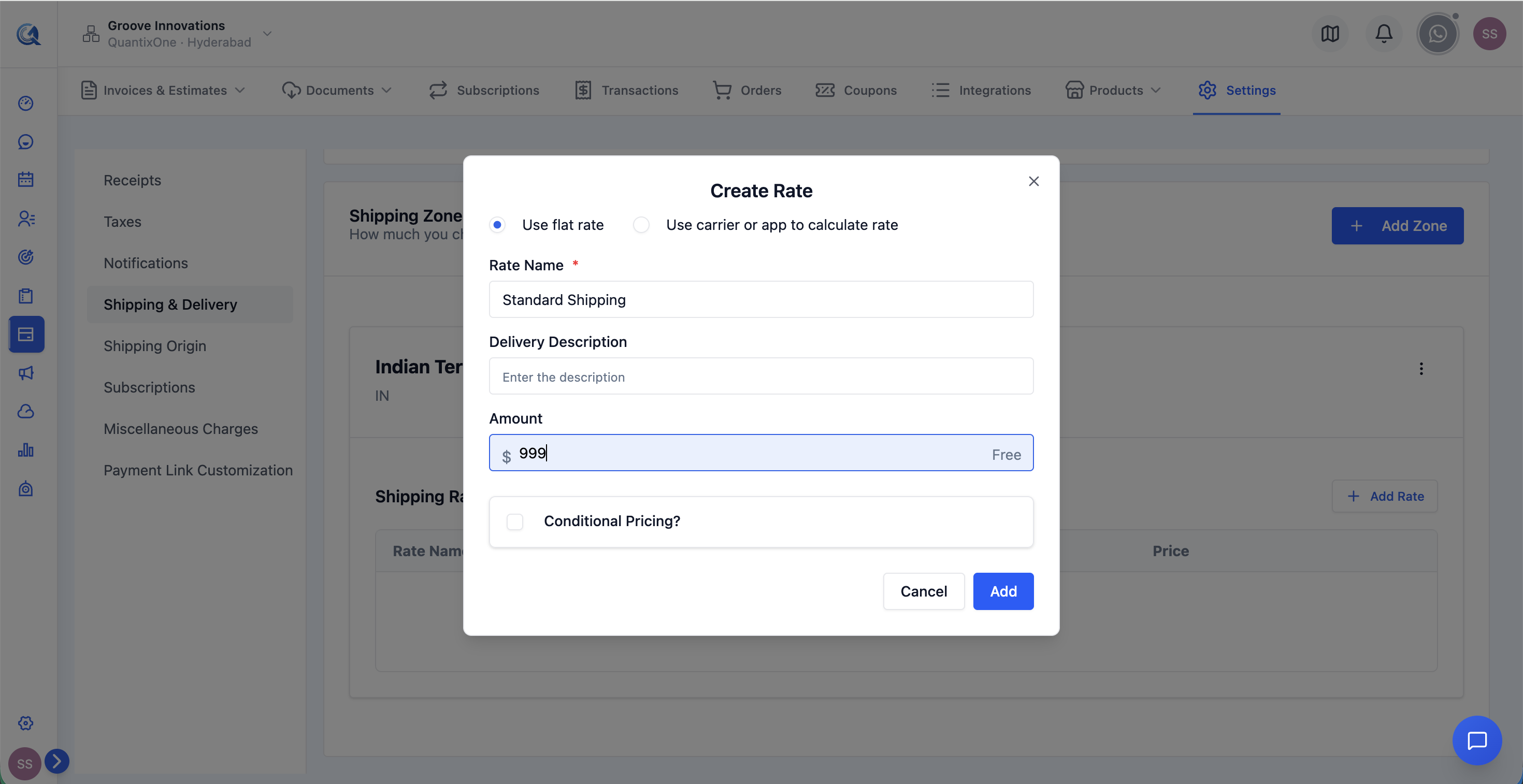Click the Delivery Description input field
1523x784 pixels.
point(761,376)
